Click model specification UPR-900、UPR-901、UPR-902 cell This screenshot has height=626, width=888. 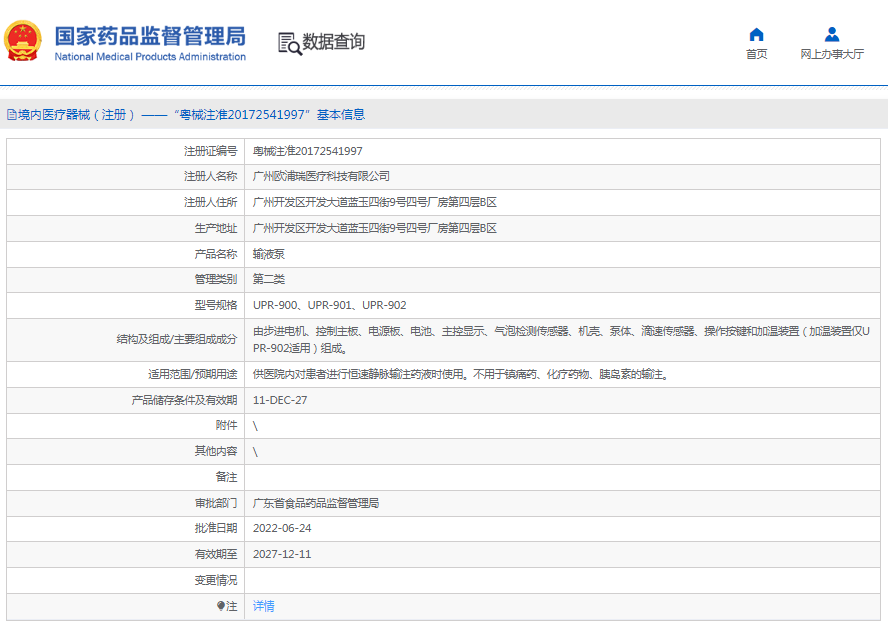[329, 305]
